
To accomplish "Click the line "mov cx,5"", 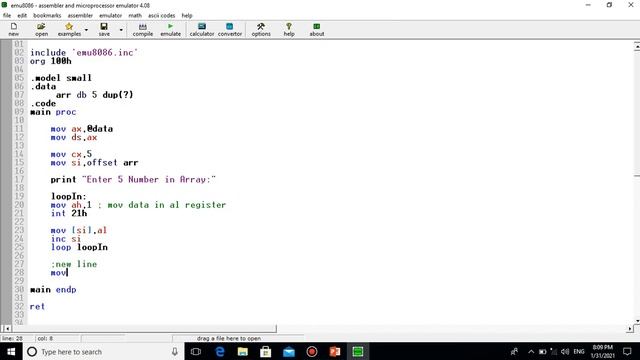I will (x=71, y=154).
